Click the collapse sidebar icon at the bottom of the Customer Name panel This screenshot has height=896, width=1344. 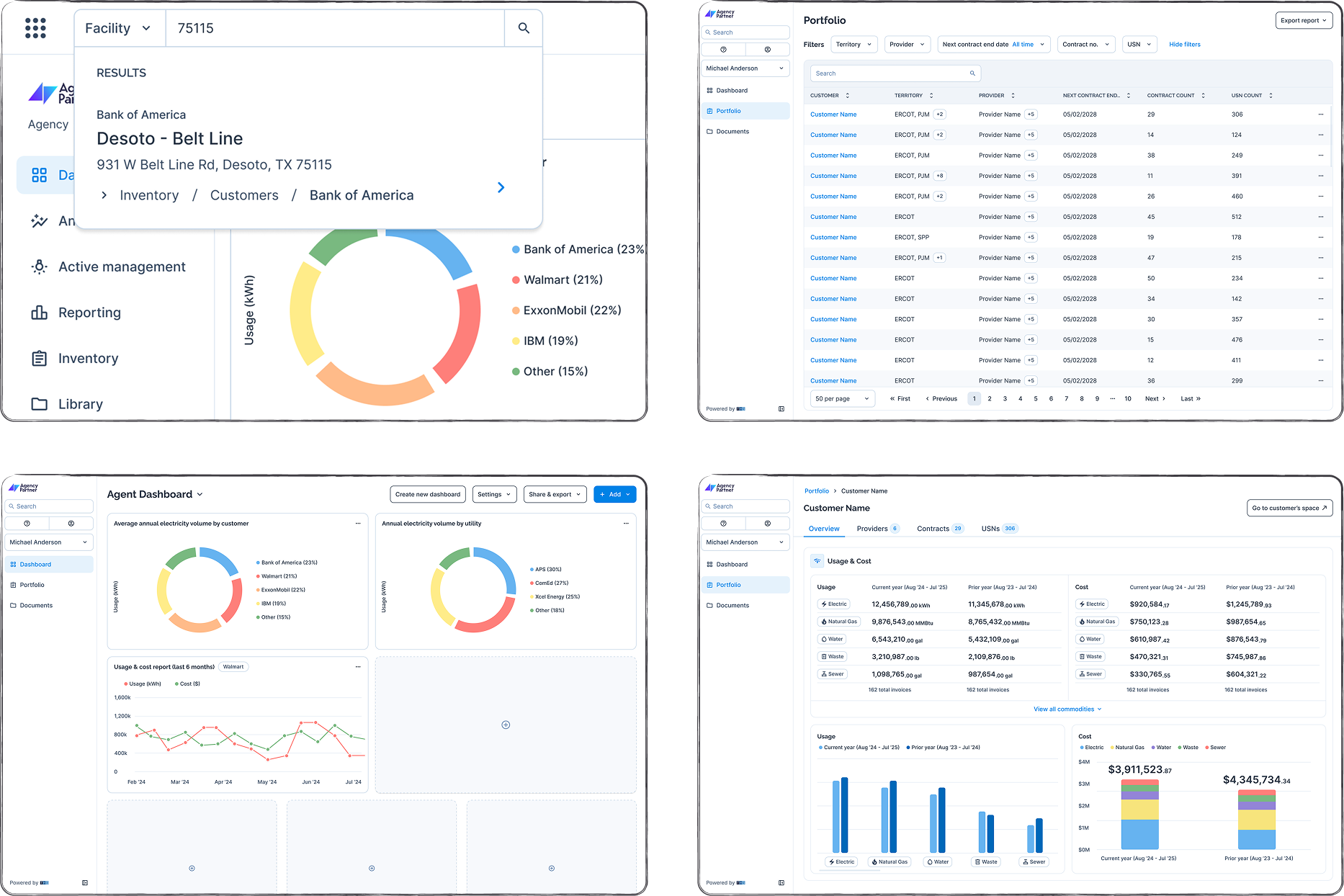pyautogui.click(x=781, y=883)
